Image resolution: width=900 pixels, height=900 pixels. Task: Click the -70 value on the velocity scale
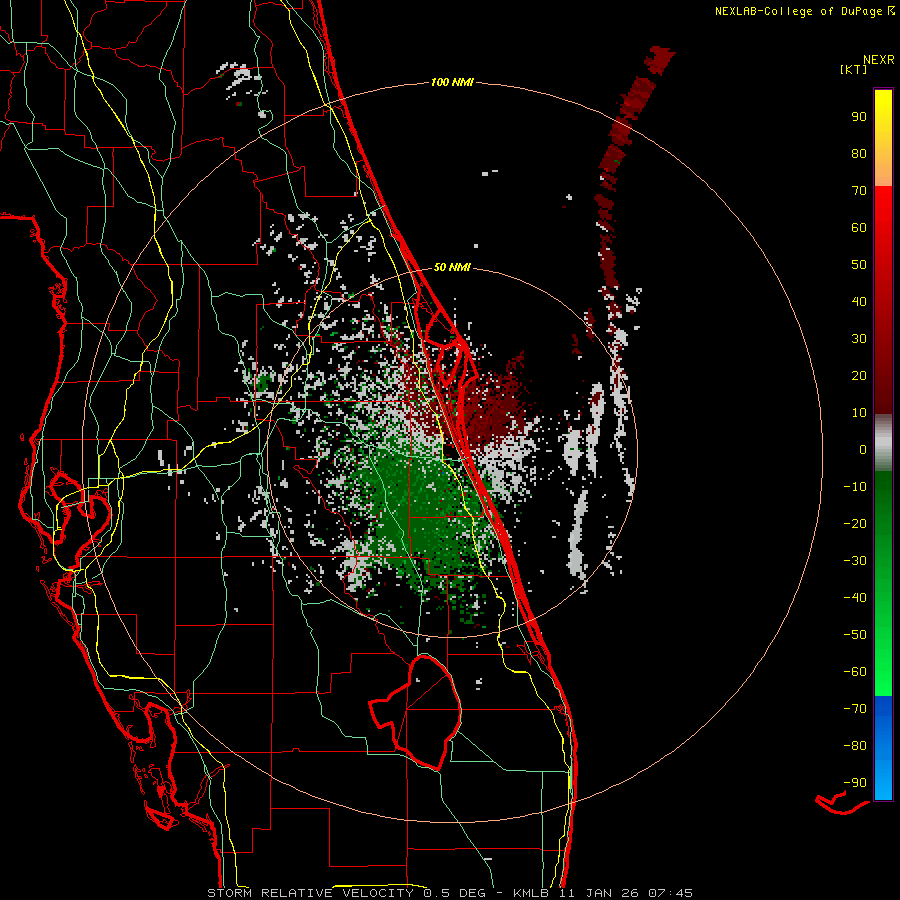point(855,709)
